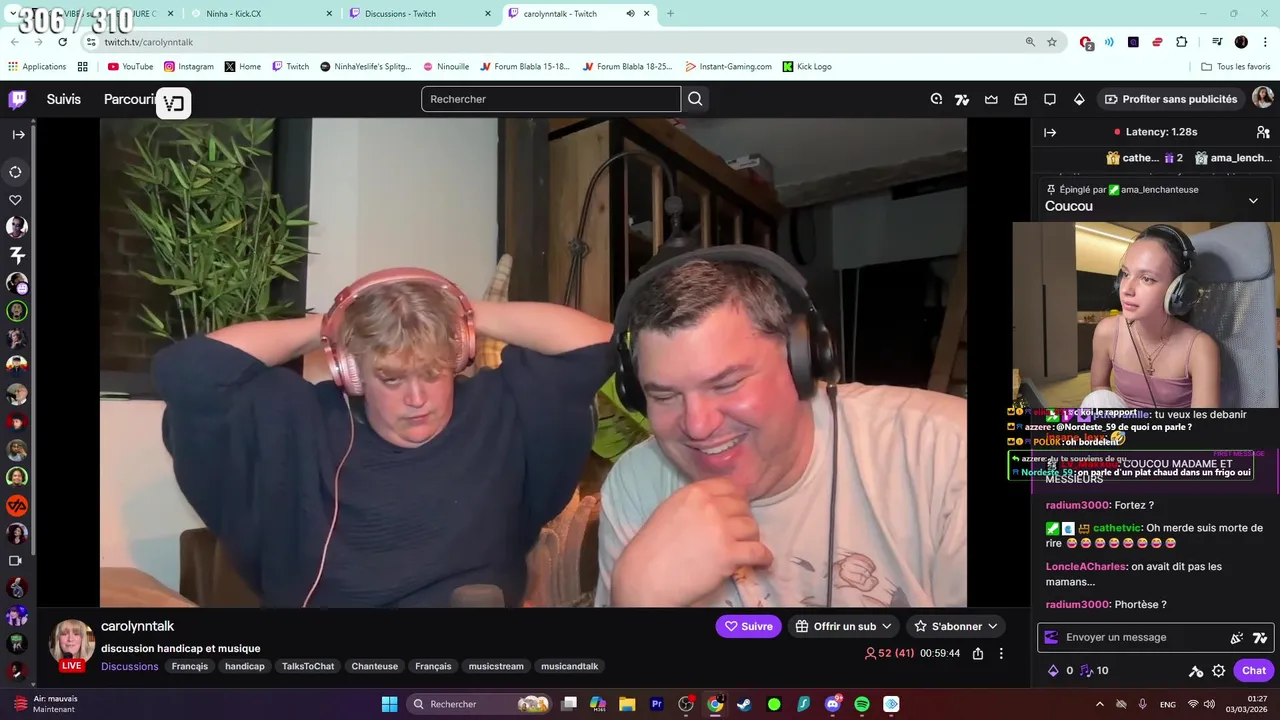The height and width of the screenshot is (720, 1280).
Task: Reload the page with refresh button
Action: pos(62,42)
